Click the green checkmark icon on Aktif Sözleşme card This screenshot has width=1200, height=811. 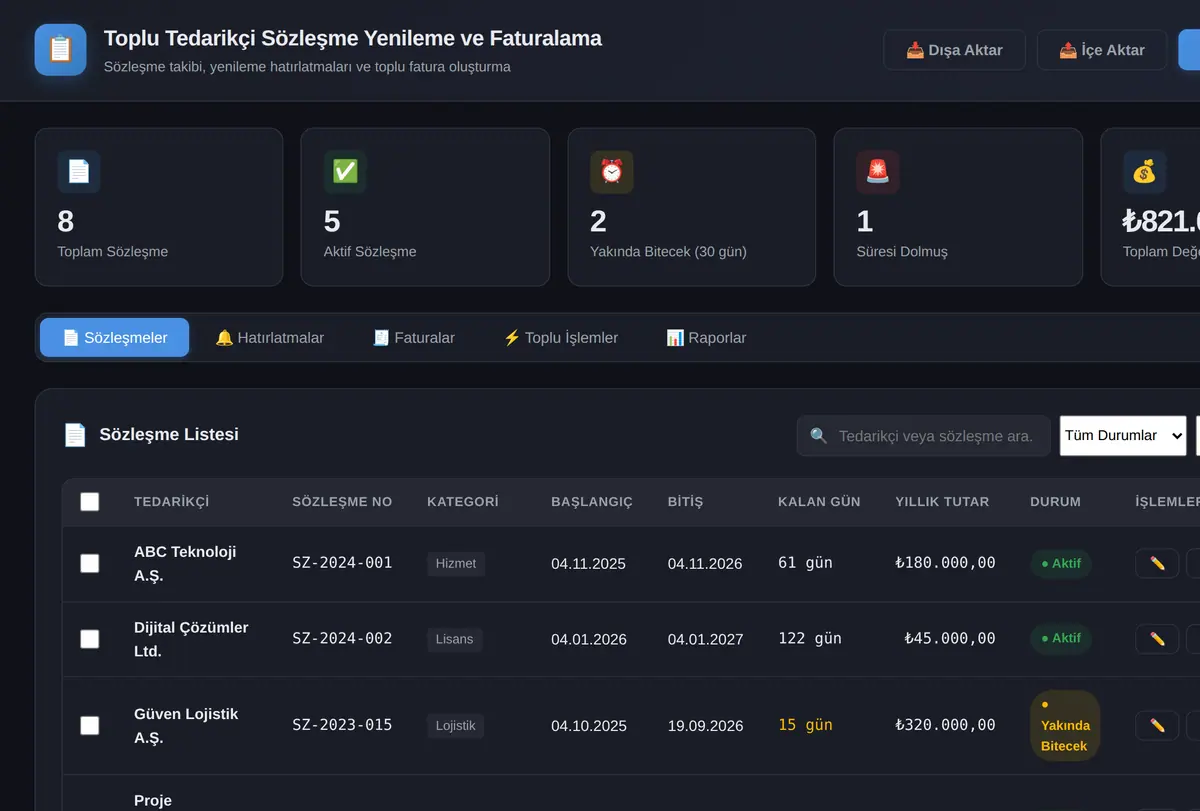click(x=345, y=172)
